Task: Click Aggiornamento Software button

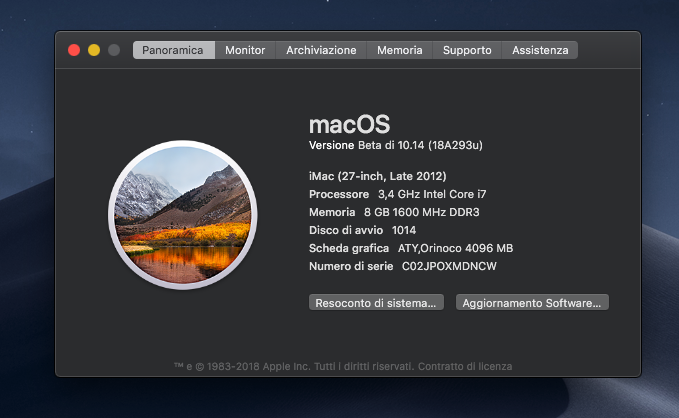Action: (532, 302)
